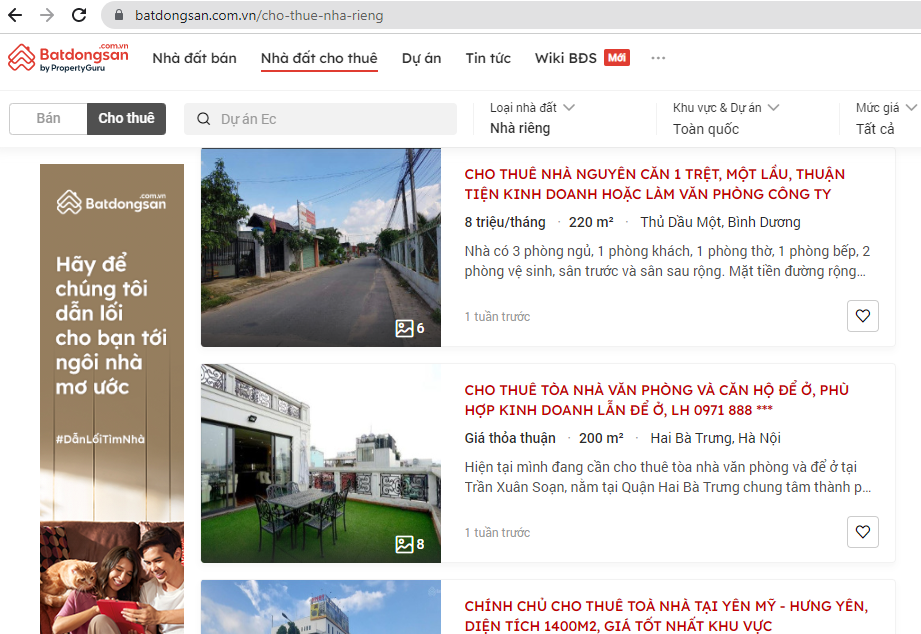Expand the Loại nhà đất dropdown
This screenshot has width=921, height=634.
coord(532,118)
